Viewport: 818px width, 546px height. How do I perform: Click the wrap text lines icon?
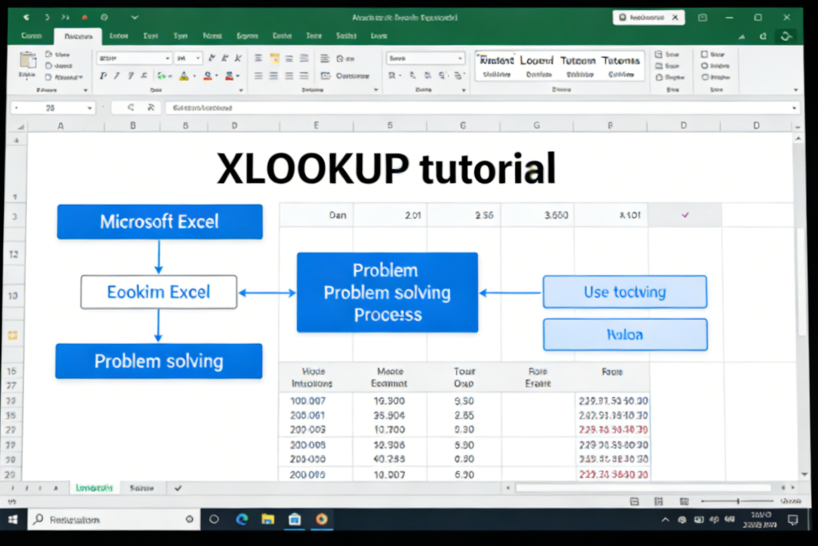pos(325,58)
